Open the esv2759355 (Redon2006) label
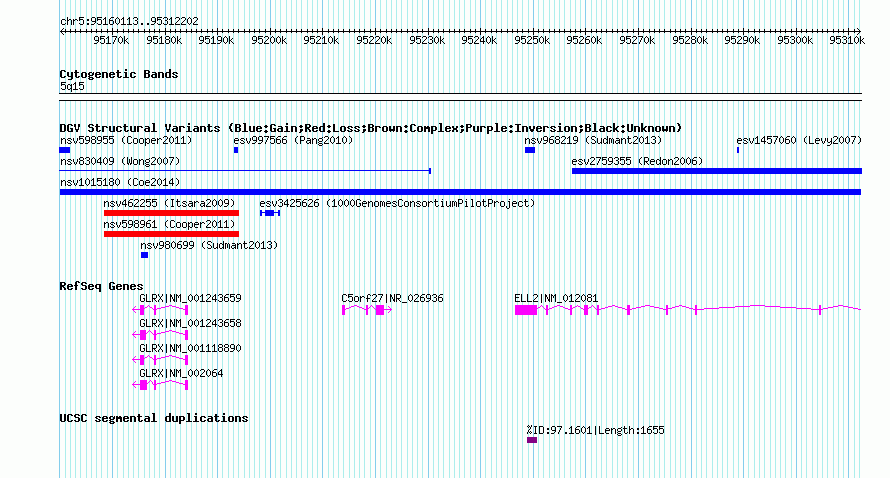Viewport: 890px width, 478px height. (637, 161)
